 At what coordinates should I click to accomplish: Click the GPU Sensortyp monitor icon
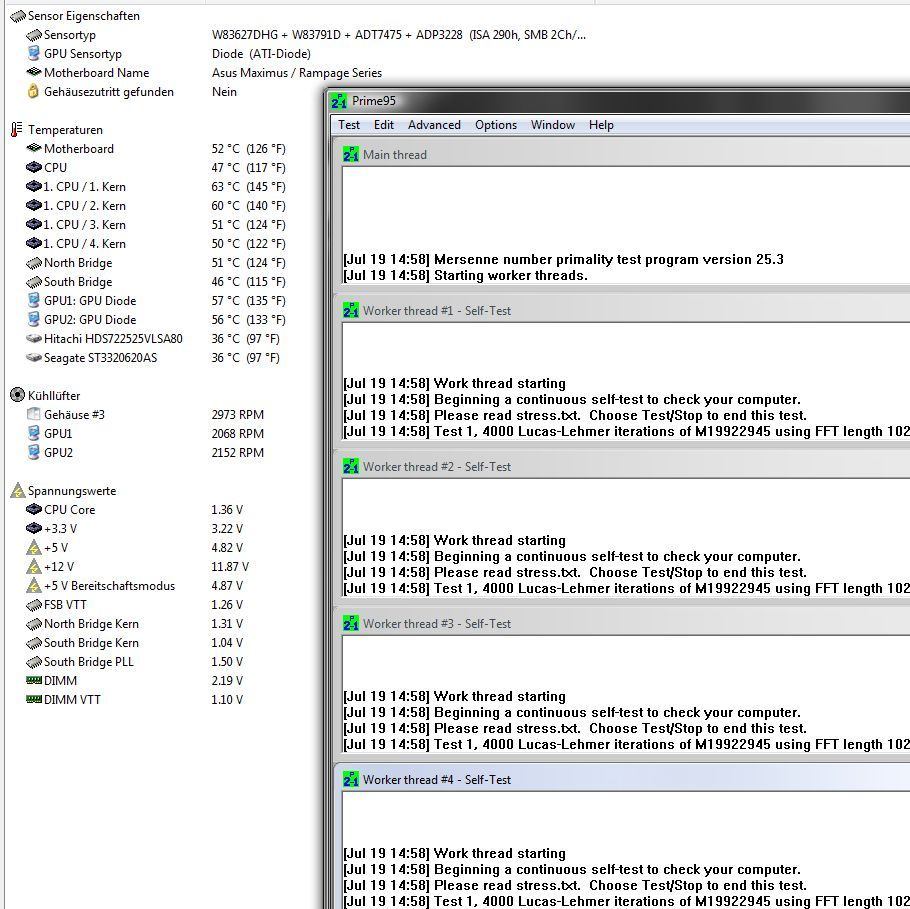coord(34,53)
